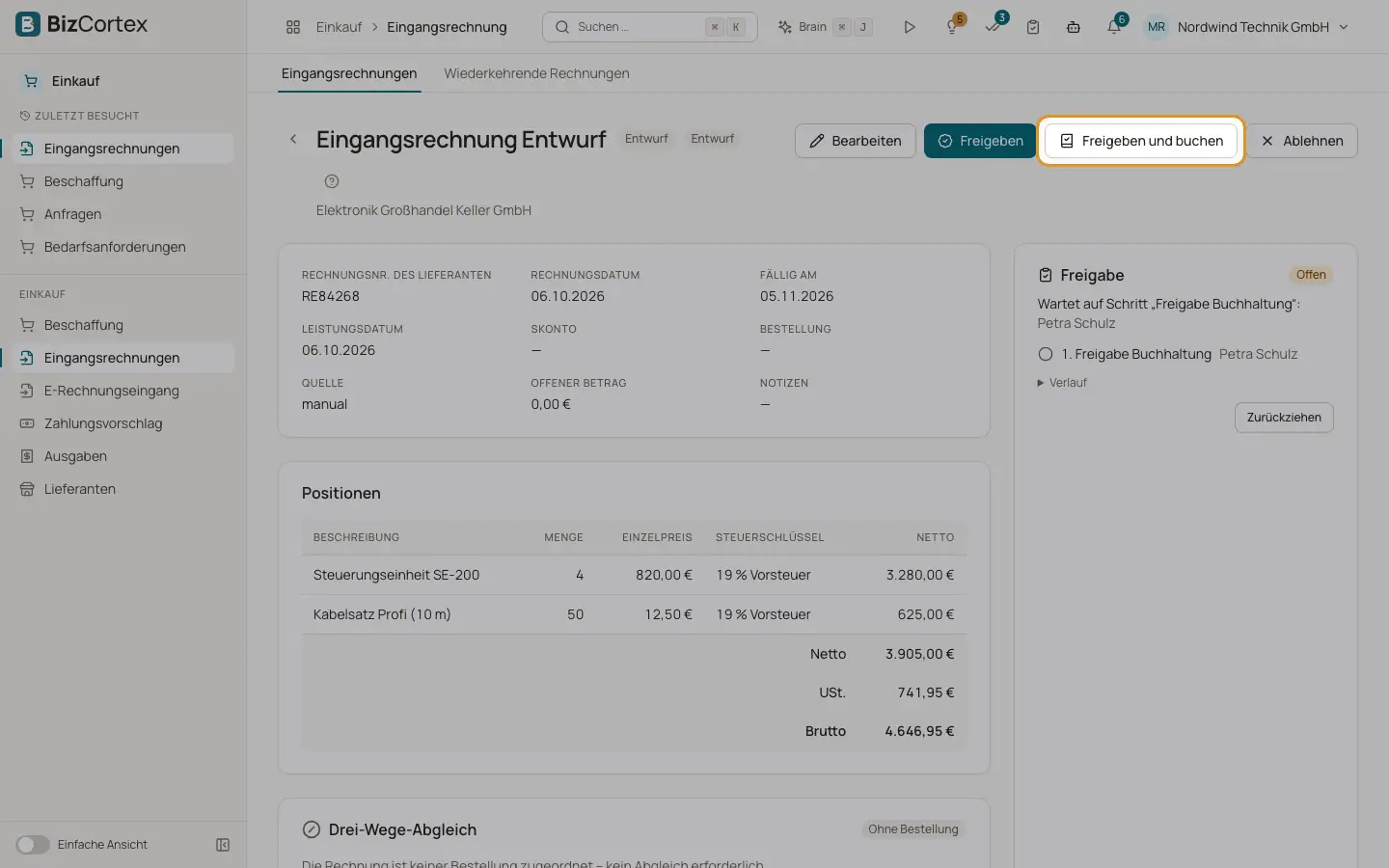Open Einkauf module in sidebar header
1389x868 pixels.
click(75, 81)
